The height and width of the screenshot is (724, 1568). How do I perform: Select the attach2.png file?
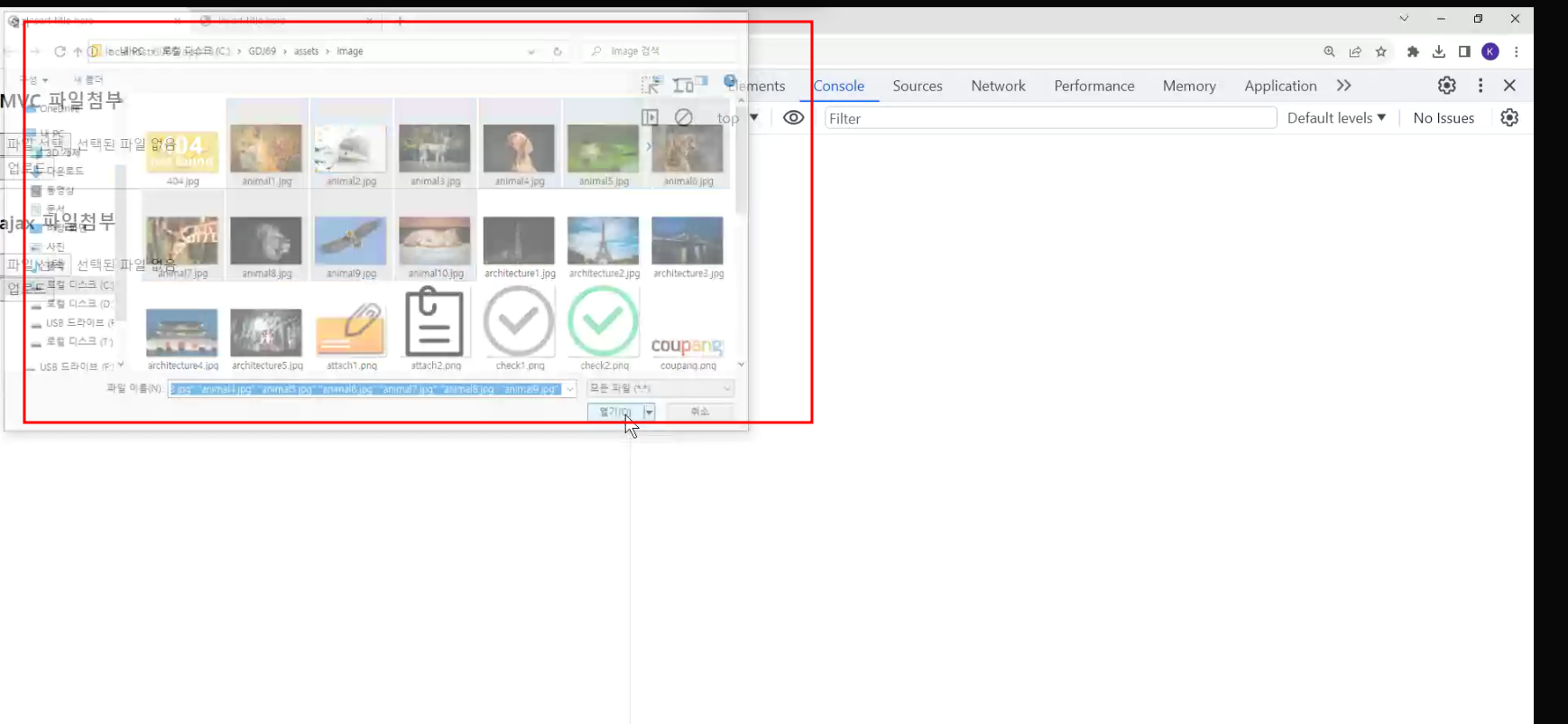click(435, 327)
